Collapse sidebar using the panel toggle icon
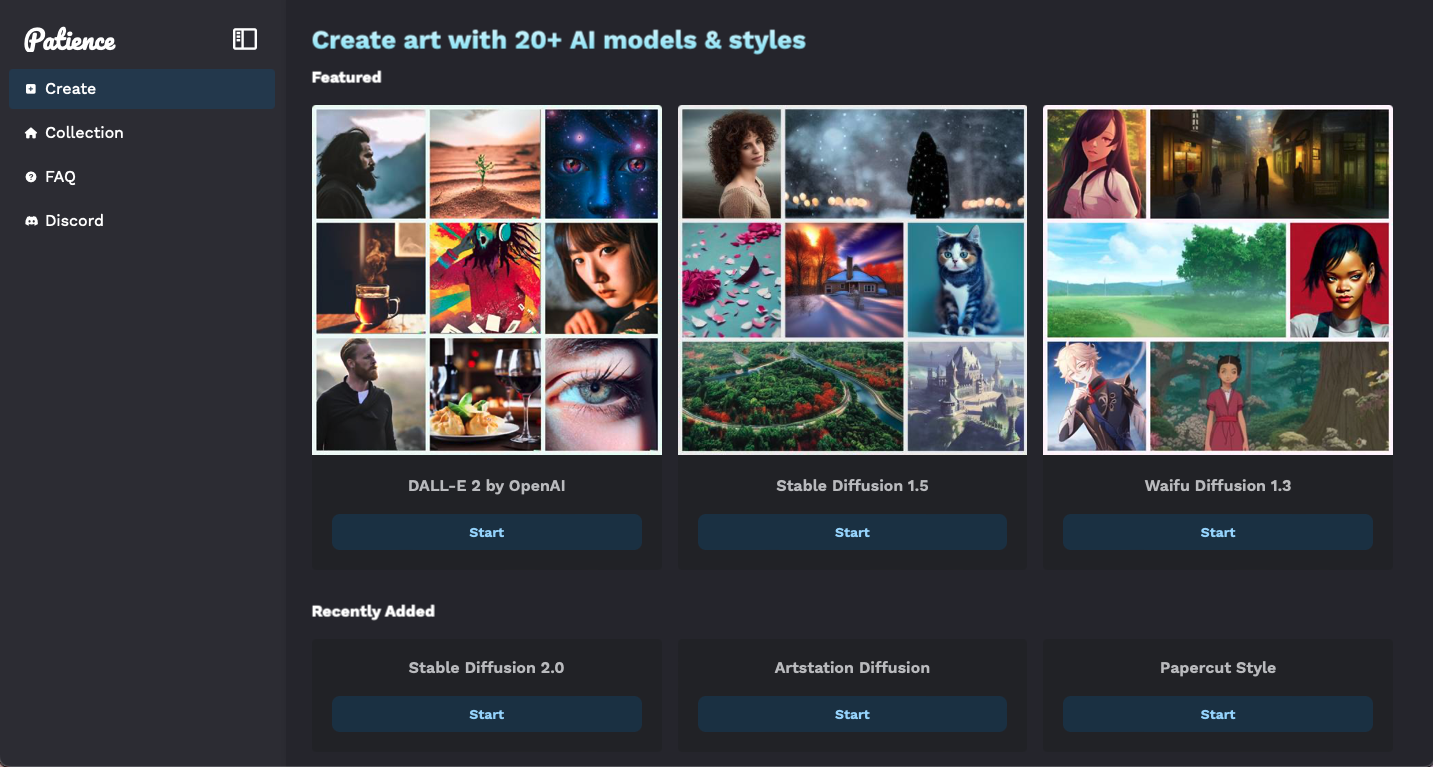The width and height of the screenshot is (1433, 767). [x=245, y=39]
